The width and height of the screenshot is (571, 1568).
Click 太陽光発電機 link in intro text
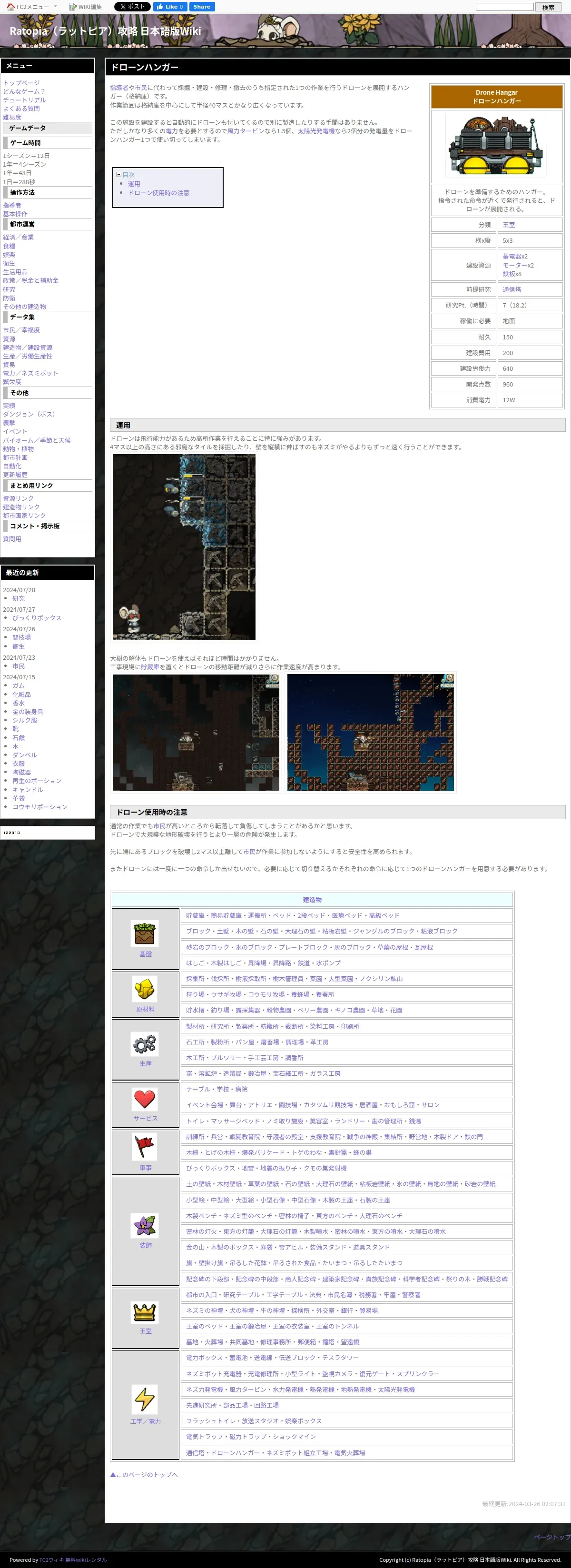pyautogui.click(x=316, y=131)
